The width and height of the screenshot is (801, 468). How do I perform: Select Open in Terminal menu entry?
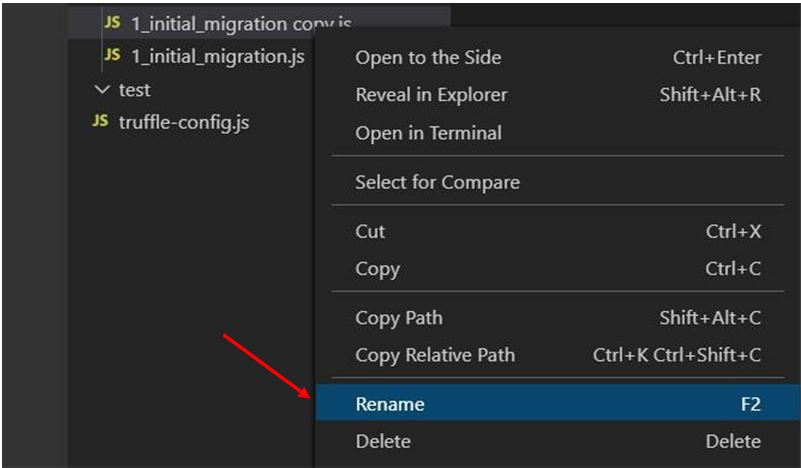point(428,133)
